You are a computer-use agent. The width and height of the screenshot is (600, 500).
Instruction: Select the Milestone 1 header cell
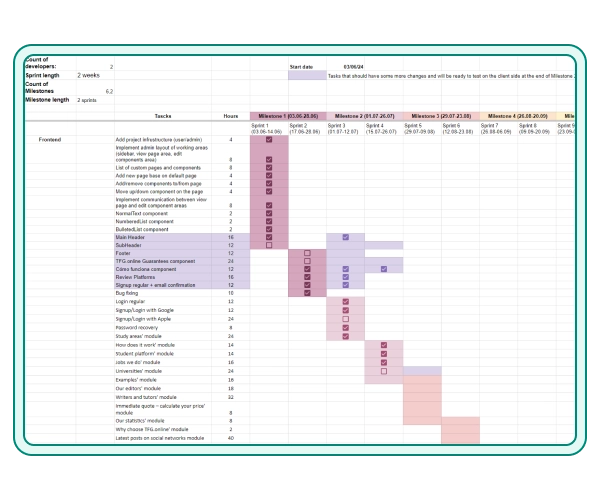(288, 116)
